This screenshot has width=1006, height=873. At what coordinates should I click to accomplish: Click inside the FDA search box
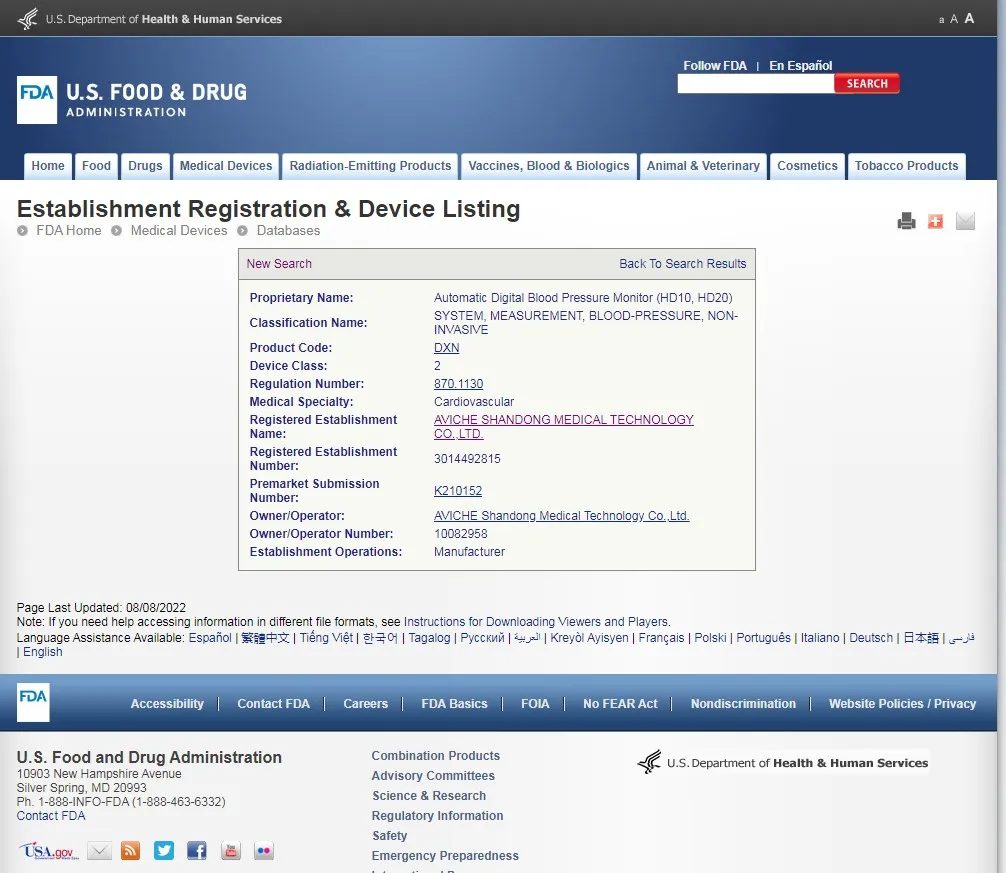tap(755, 83)
